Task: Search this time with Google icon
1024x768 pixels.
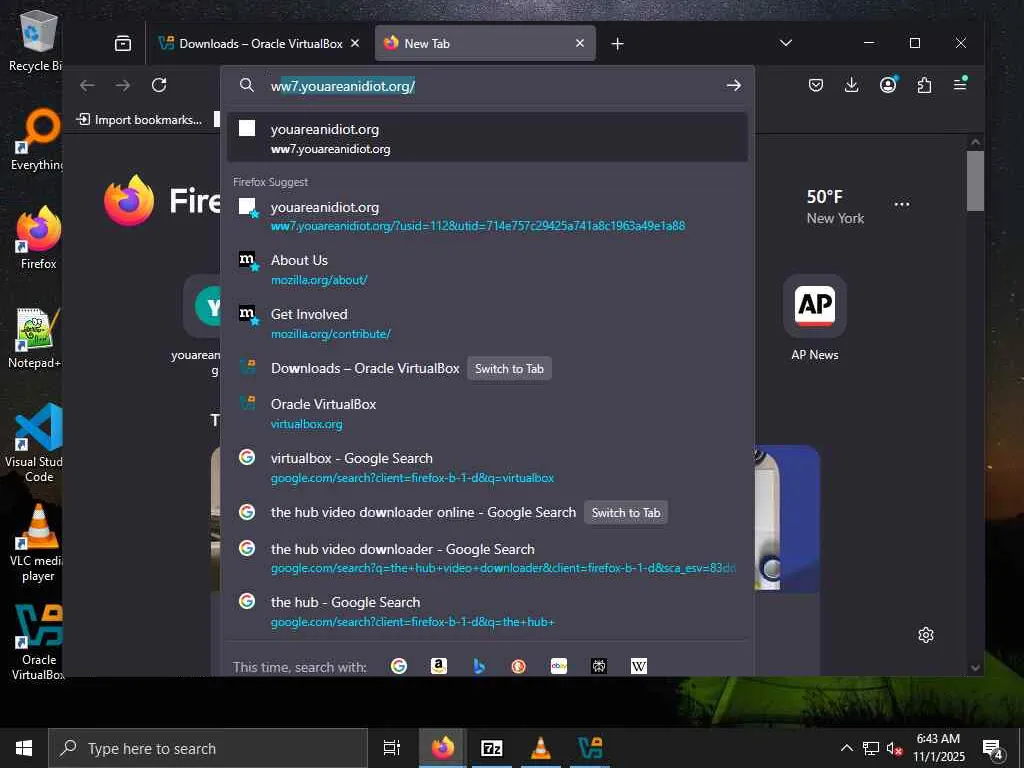Action: tap(398, 665)
